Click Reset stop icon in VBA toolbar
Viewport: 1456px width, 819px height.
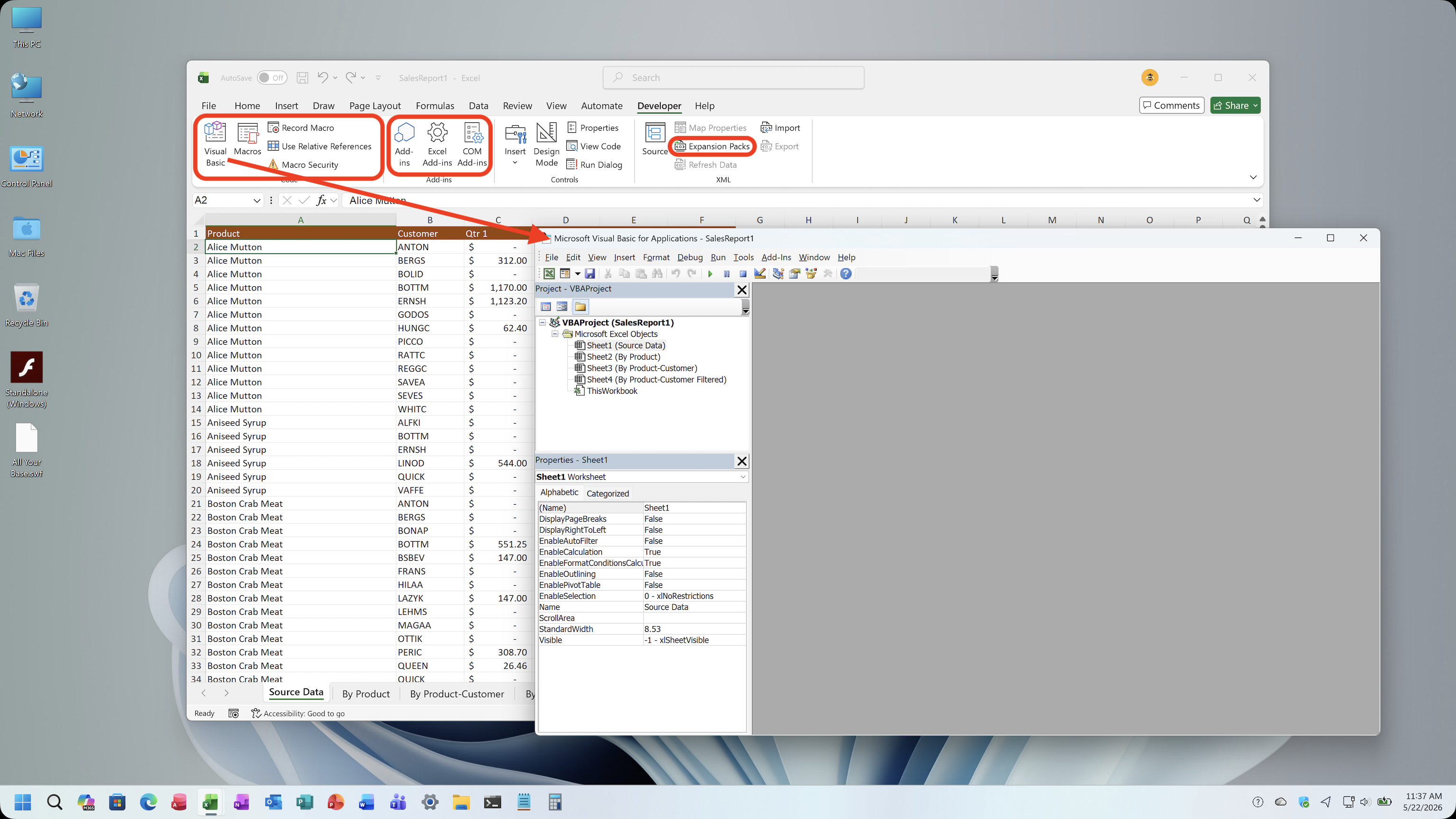click(743, 273)
